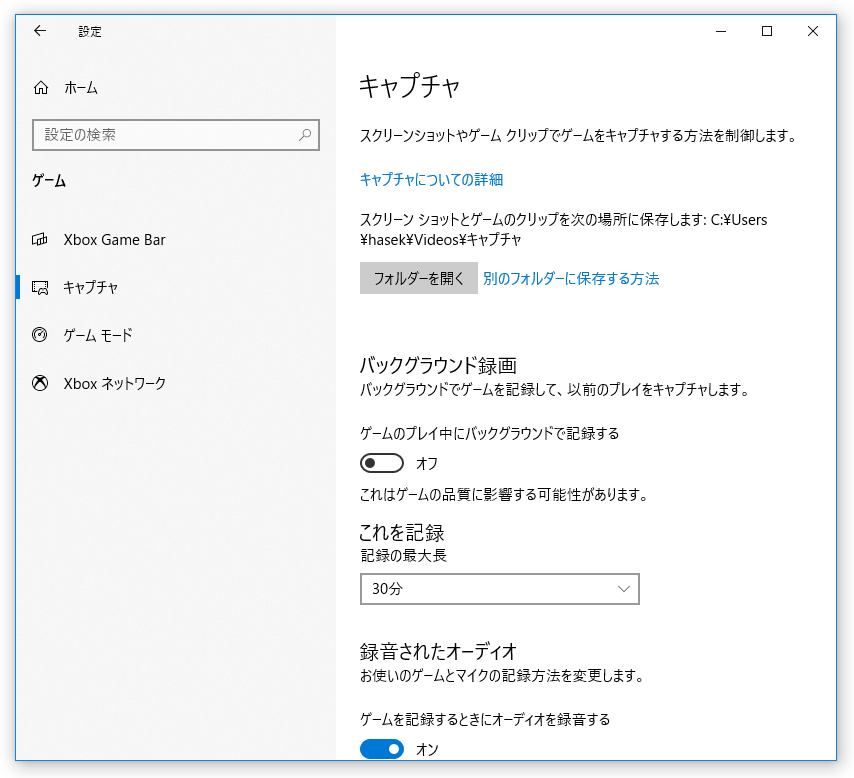The width and height of the screenshot is (854, 778).
Task: Click the 設定 window title text
Action: [x=90, y=32]
